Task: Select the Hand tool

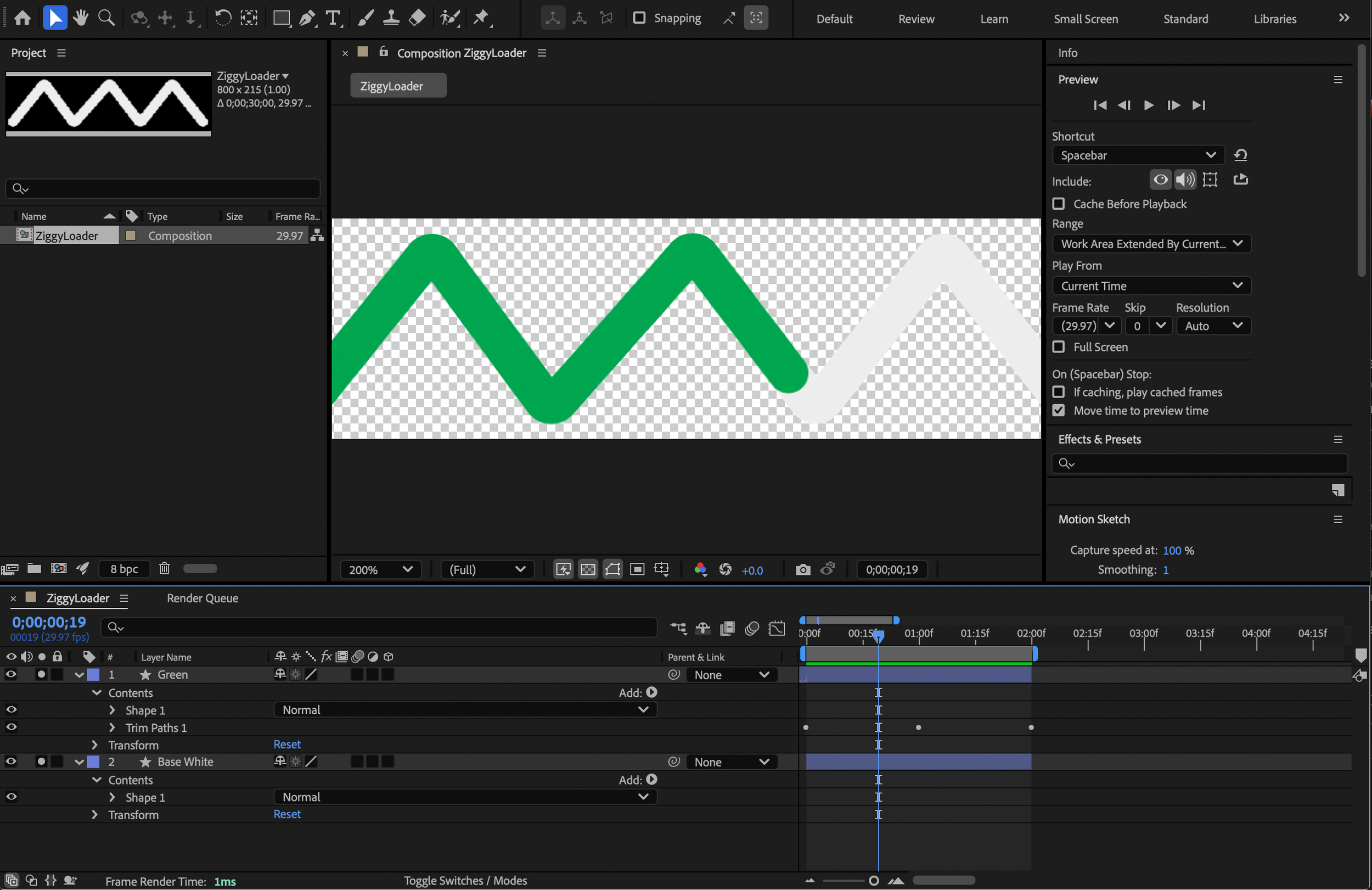Action: [x=81, y=18]
